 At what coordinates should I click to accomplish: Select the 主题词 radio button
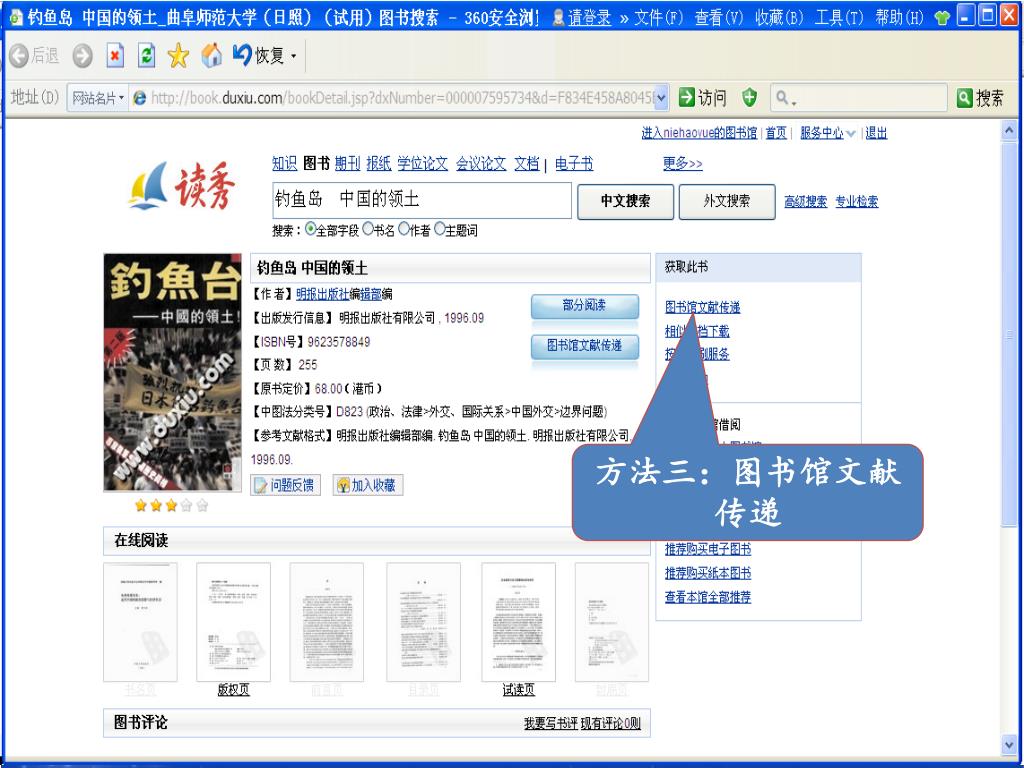point(440,229)
